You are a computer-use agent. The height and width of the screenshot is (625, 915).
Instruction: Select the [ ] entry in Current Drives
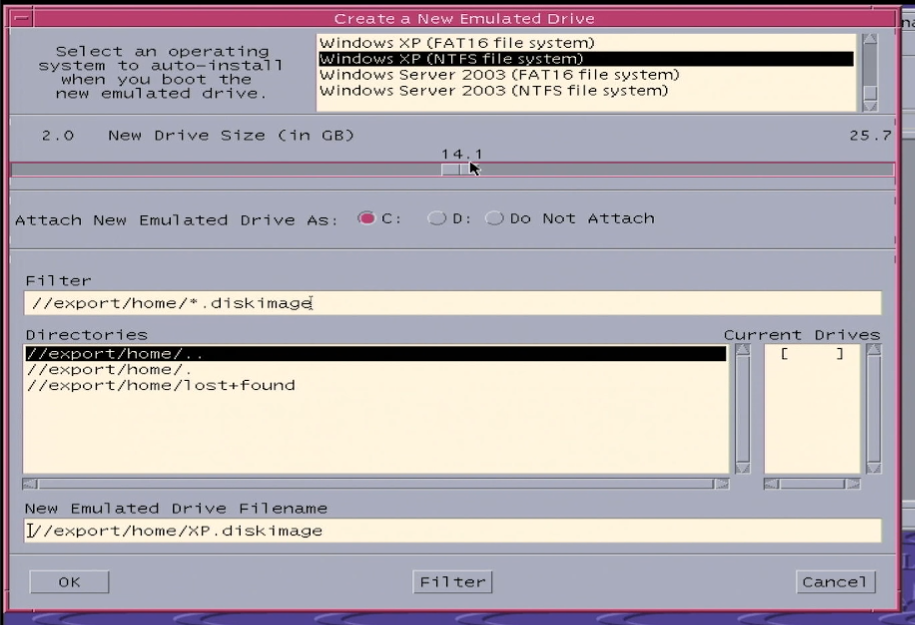point(812,354)
